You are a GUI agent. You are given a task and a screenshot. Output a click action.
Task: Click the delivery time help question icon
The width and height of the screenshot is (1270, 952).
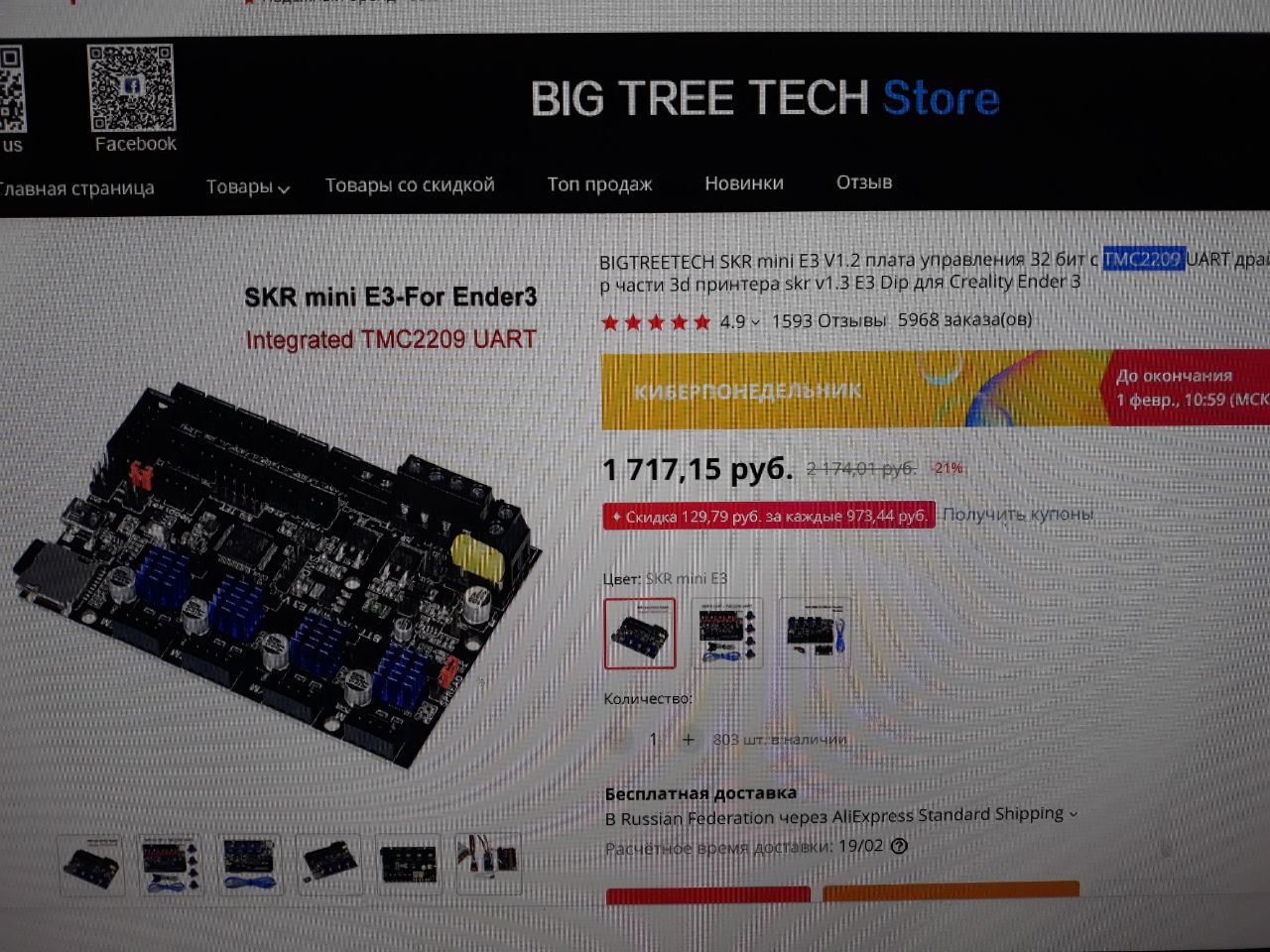coord(899,846)
